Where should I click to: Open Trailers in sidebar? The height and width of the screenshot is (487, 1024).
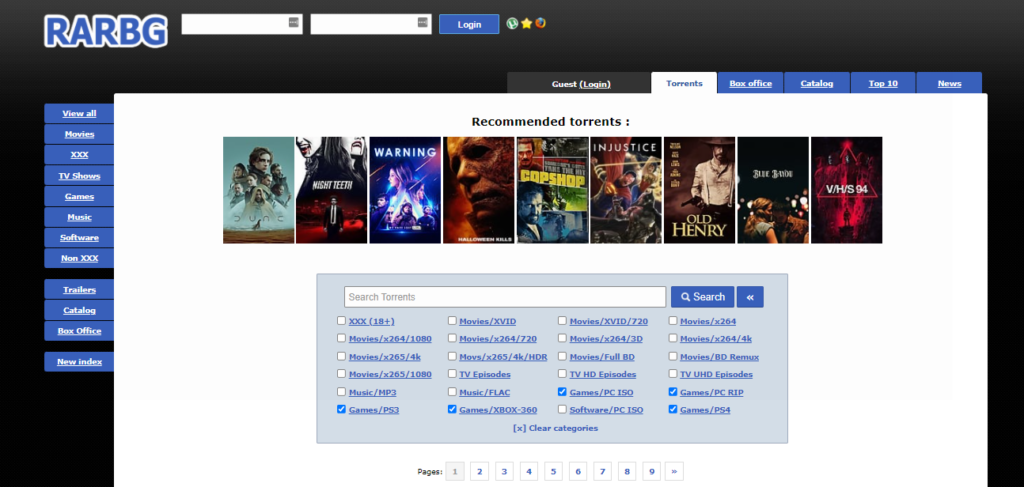click(x=79, y=289)
